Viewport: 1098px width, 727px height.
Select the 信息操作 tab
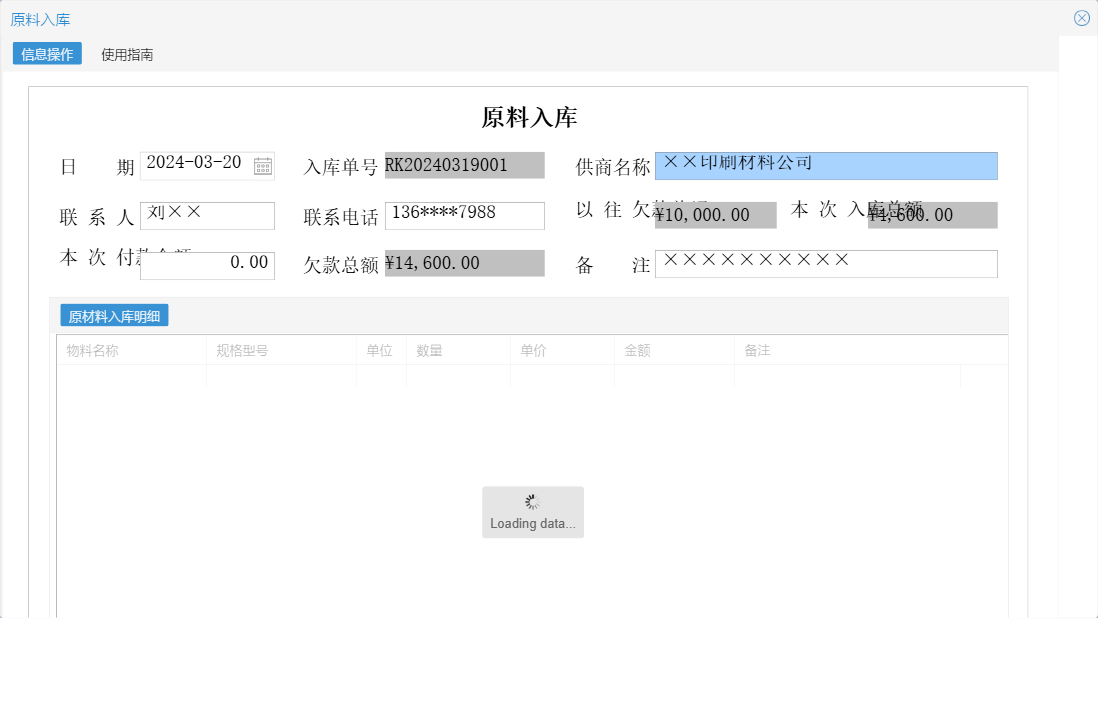click(45, 53)
